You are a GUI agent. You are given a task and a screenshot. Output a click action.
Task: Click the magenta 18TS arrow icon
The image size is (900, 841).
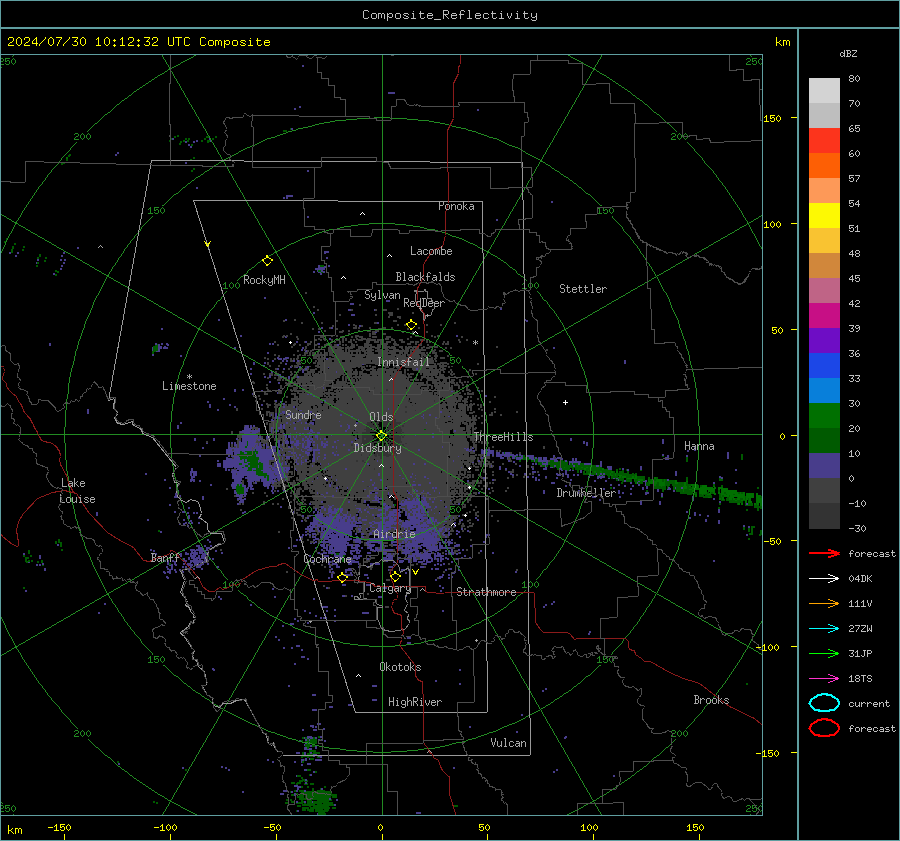pyautogui.click(x=824, y=679)
